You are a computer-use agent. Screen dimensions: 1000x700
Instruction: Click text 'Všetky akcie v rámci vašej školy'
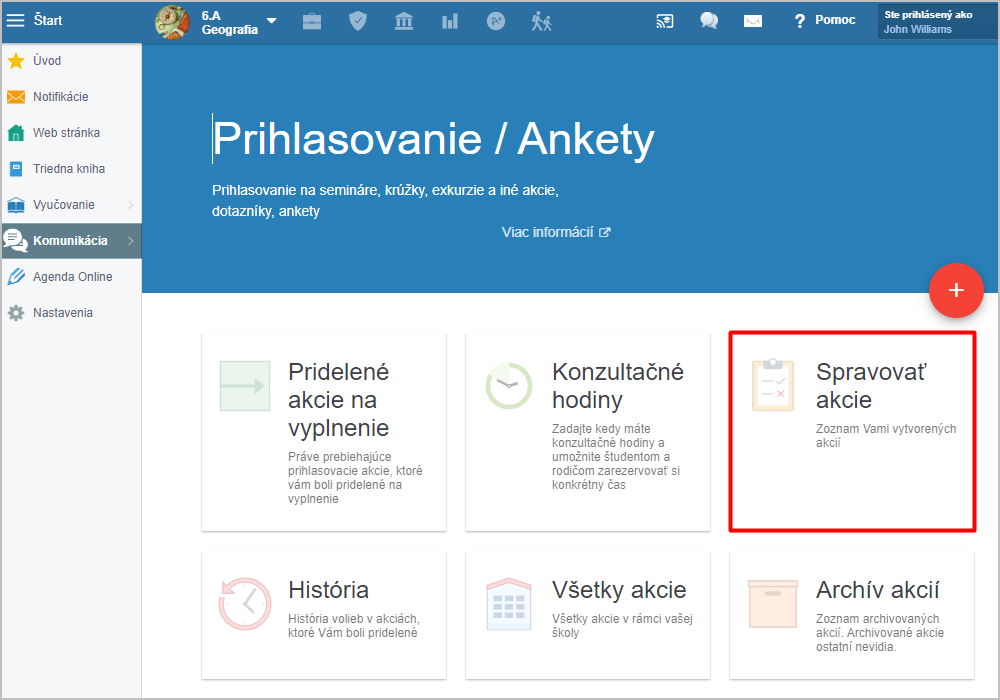[x=622, y=625]
